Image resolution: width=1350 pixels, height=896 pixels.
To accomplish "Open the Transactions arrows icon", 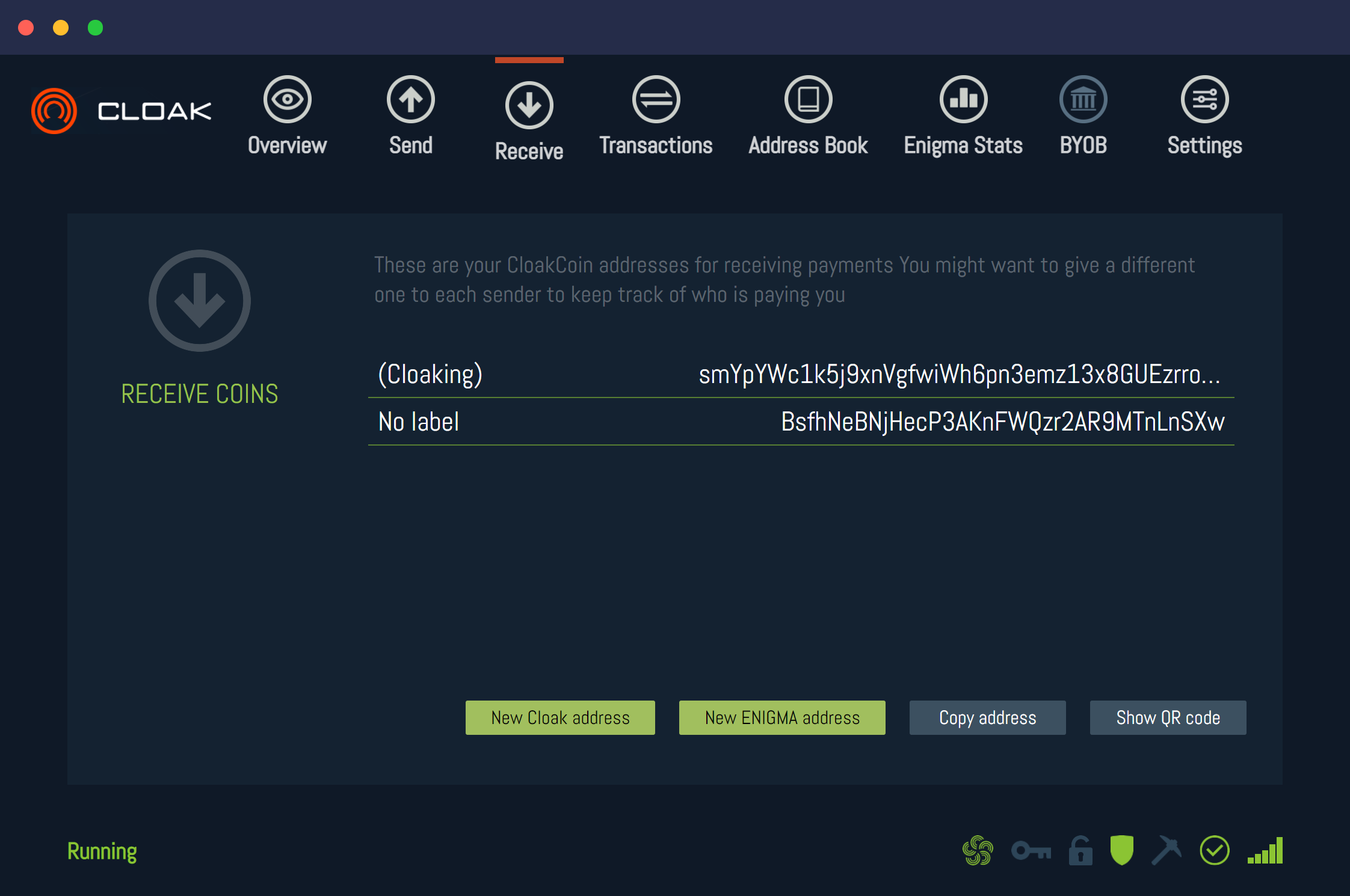I will click(656, 99).
